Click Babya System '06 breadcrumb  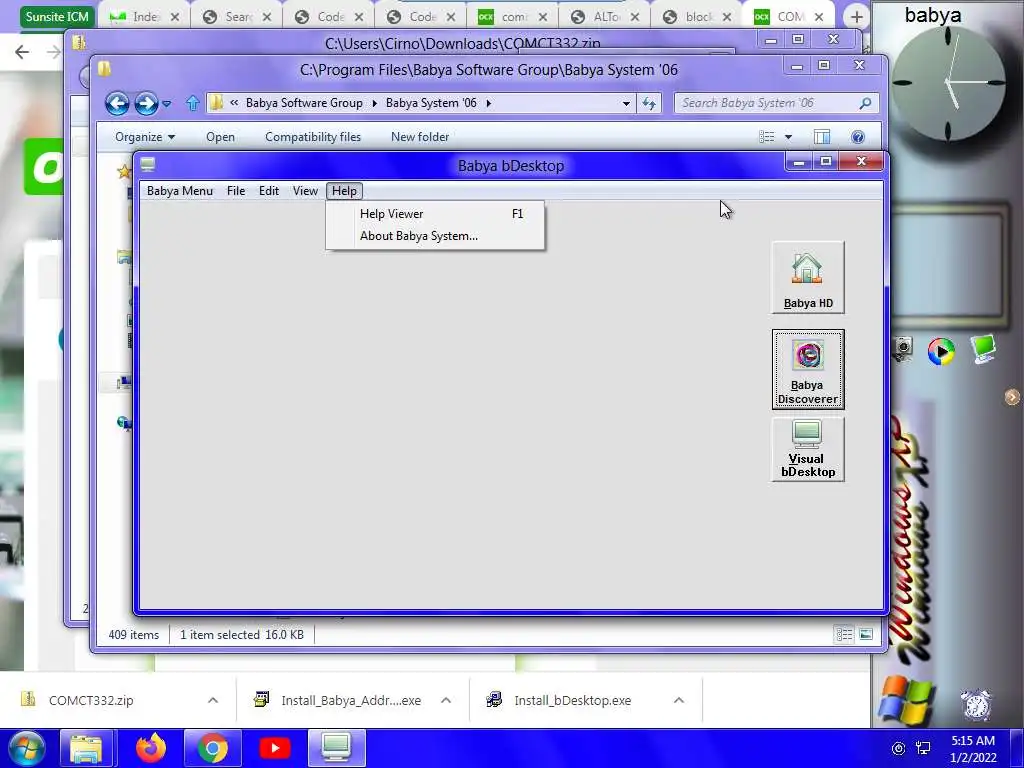click(431, 103)
